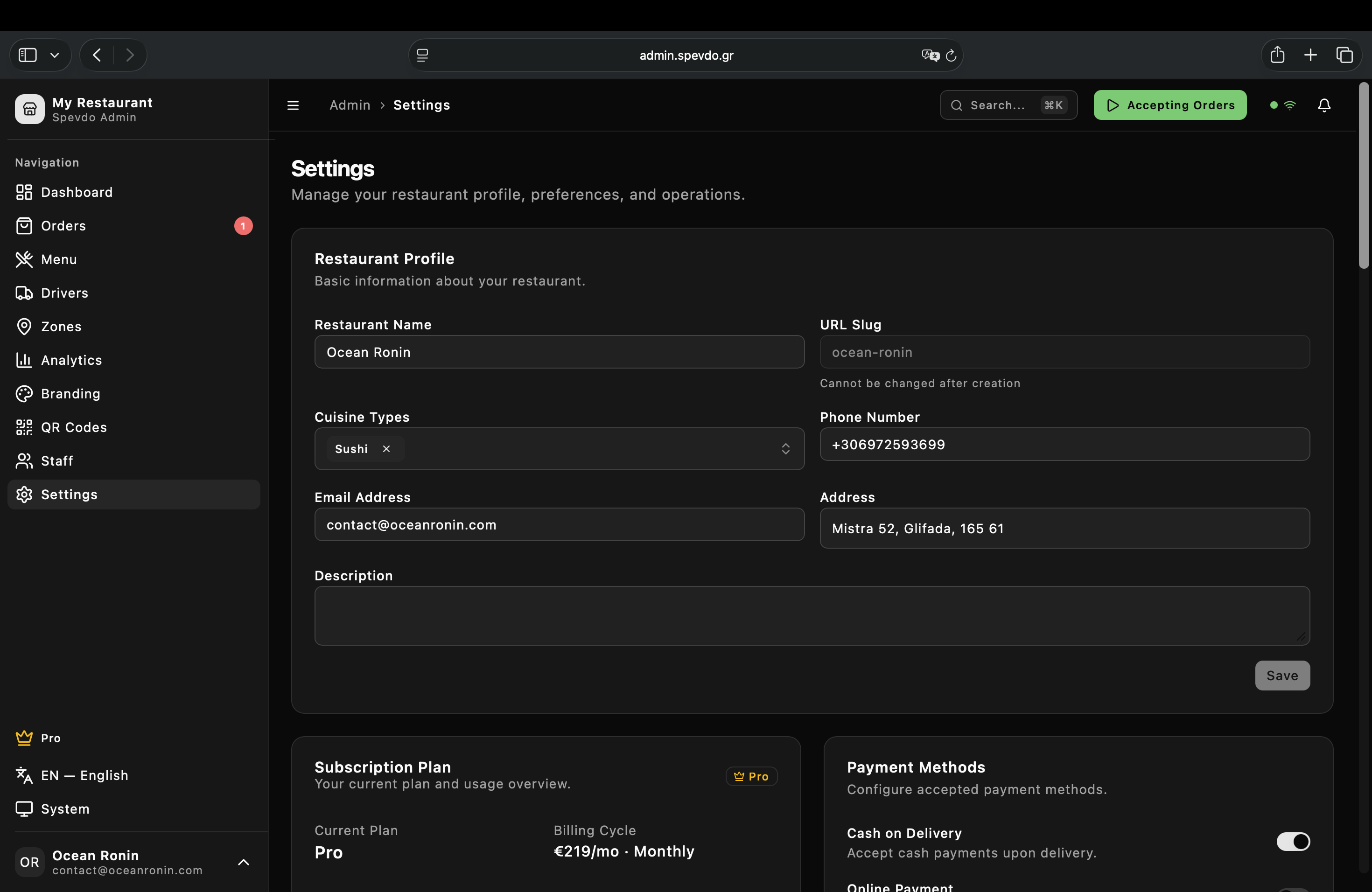Click the browser reload page icon
This screenshot has height=892, width=1372.
pos(951,56)
